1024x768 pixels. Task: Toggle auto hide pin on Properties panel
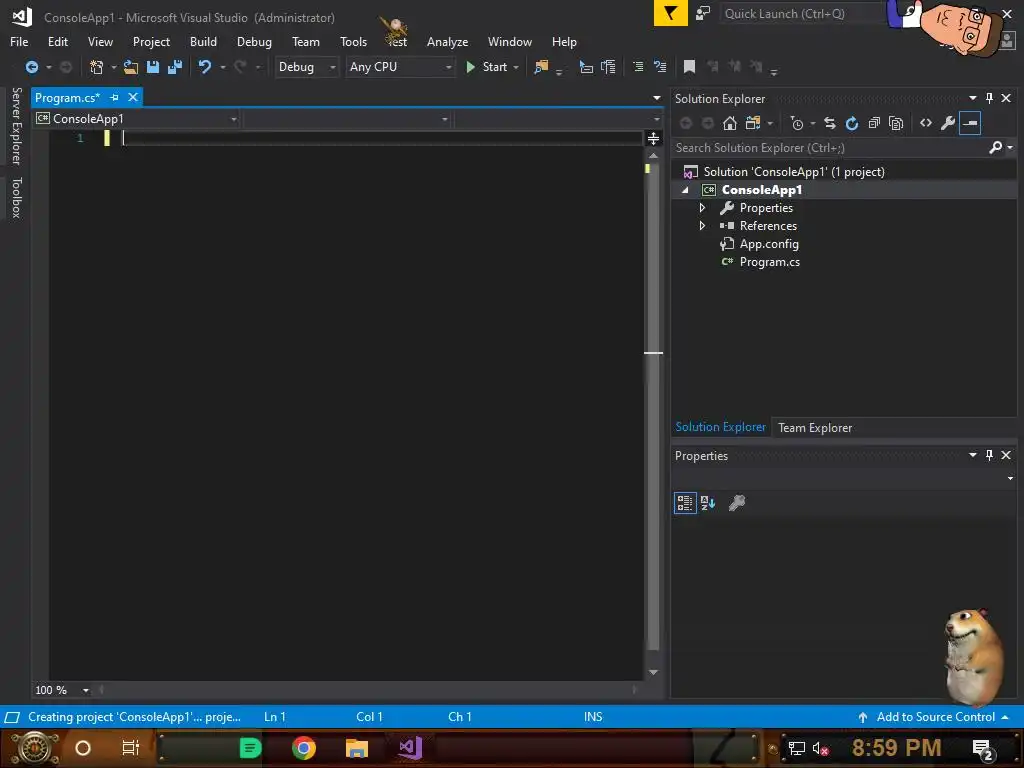tap(989, 455)
